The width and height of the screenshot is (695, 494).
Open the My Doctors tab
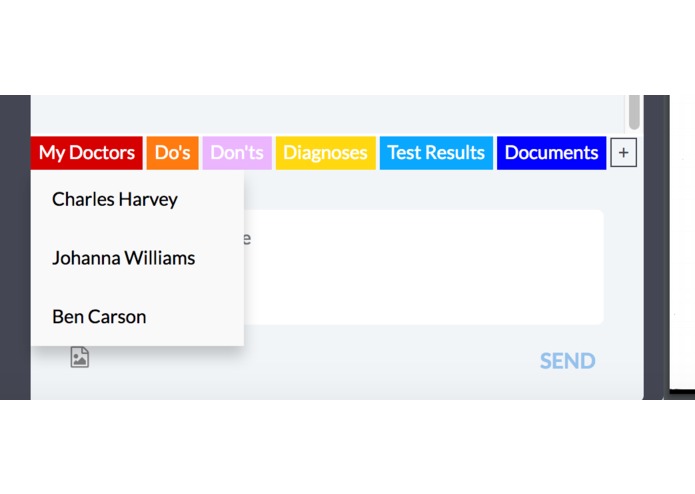click(x=86, y=153)
